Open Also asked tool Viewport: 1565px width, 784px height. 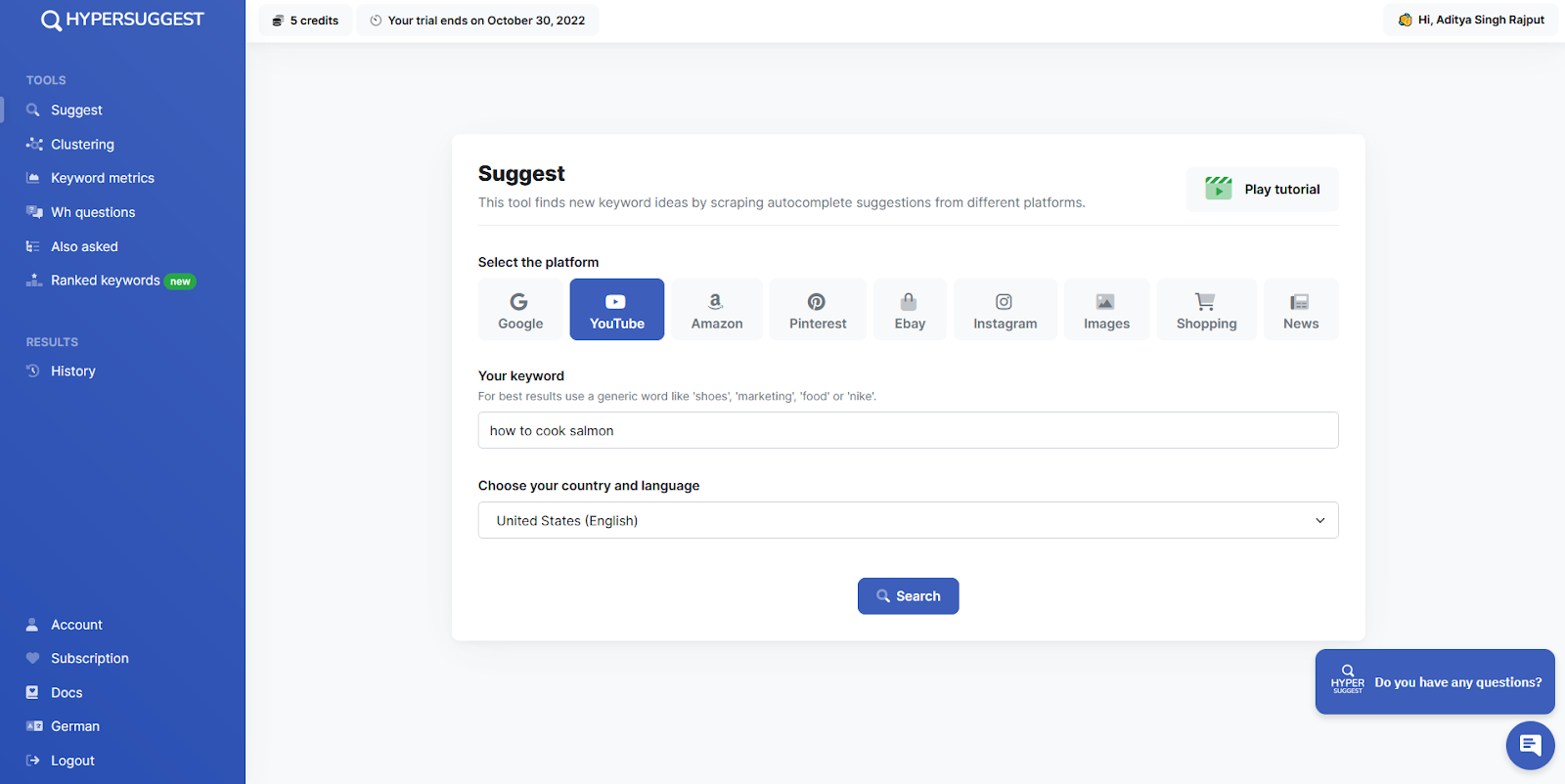[x=84, y=246]
